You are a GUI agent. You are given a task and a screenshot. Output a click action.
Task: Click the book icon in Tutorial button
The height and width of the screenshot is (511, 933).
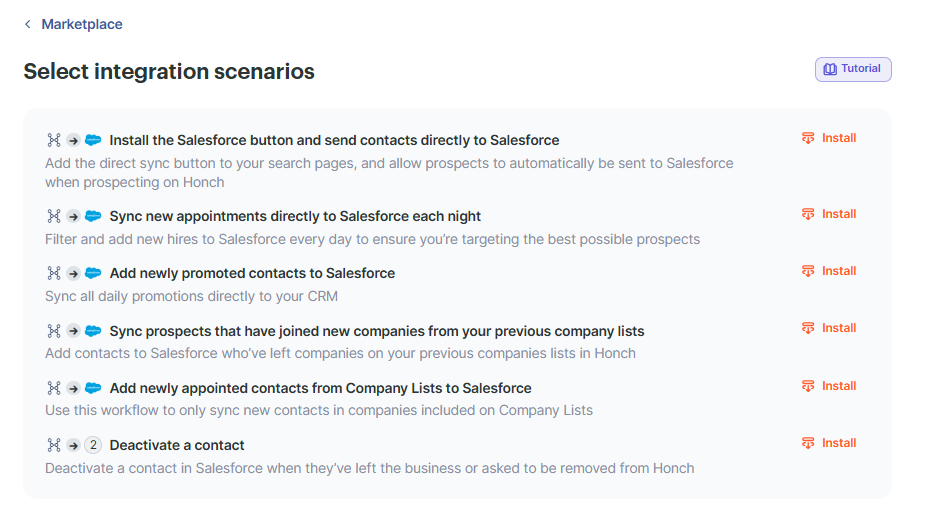pyautogui.click(x=830, y=70)
